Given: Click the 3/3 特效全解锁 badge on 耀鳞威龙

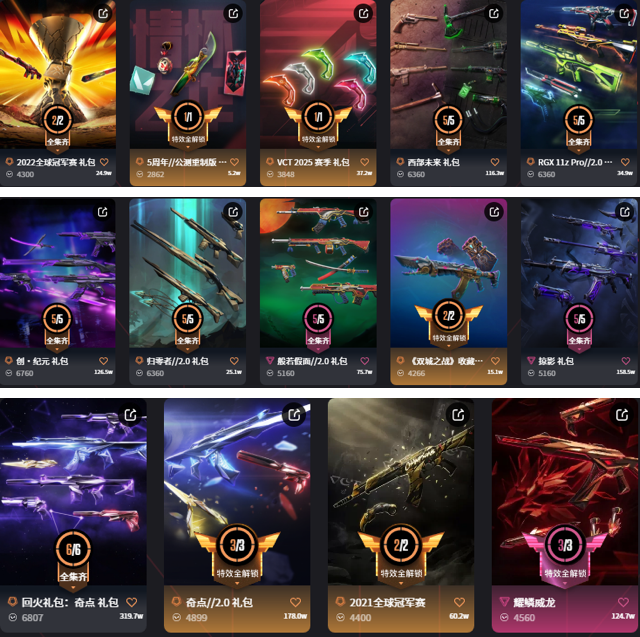Looking at the screenshot, I should [565, 556].
